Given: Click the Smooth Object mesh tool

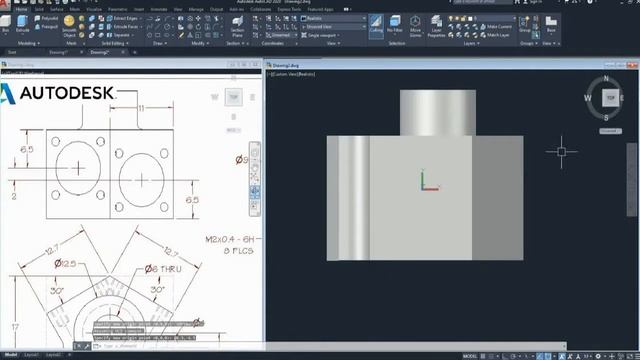Looking at the screenshot, I should point(69,27).
